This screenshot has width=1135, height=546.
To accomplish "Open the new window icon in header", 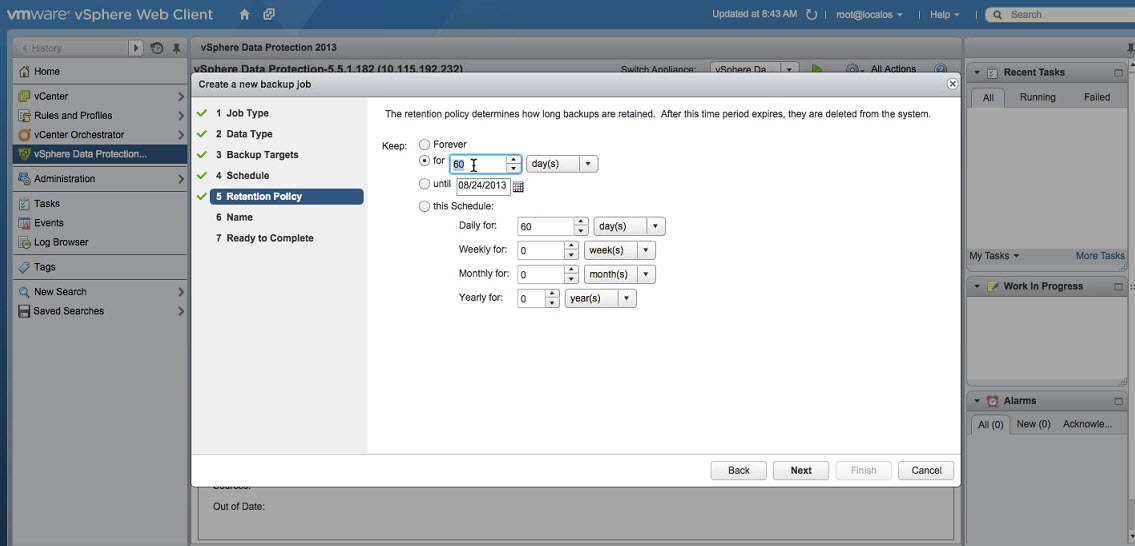I will click(x=269, y=14).
